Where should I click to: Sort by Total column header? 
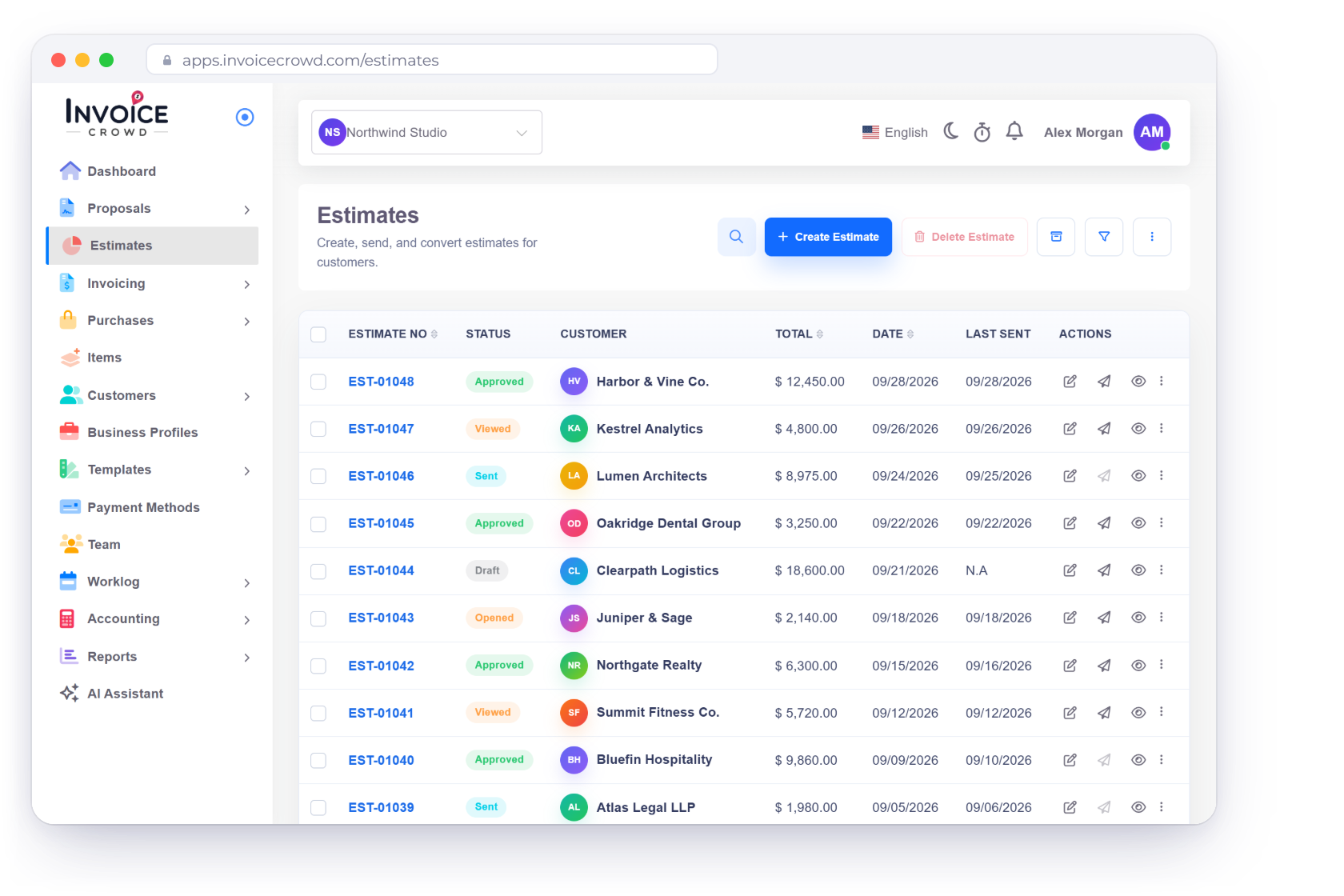pos(798,334)
